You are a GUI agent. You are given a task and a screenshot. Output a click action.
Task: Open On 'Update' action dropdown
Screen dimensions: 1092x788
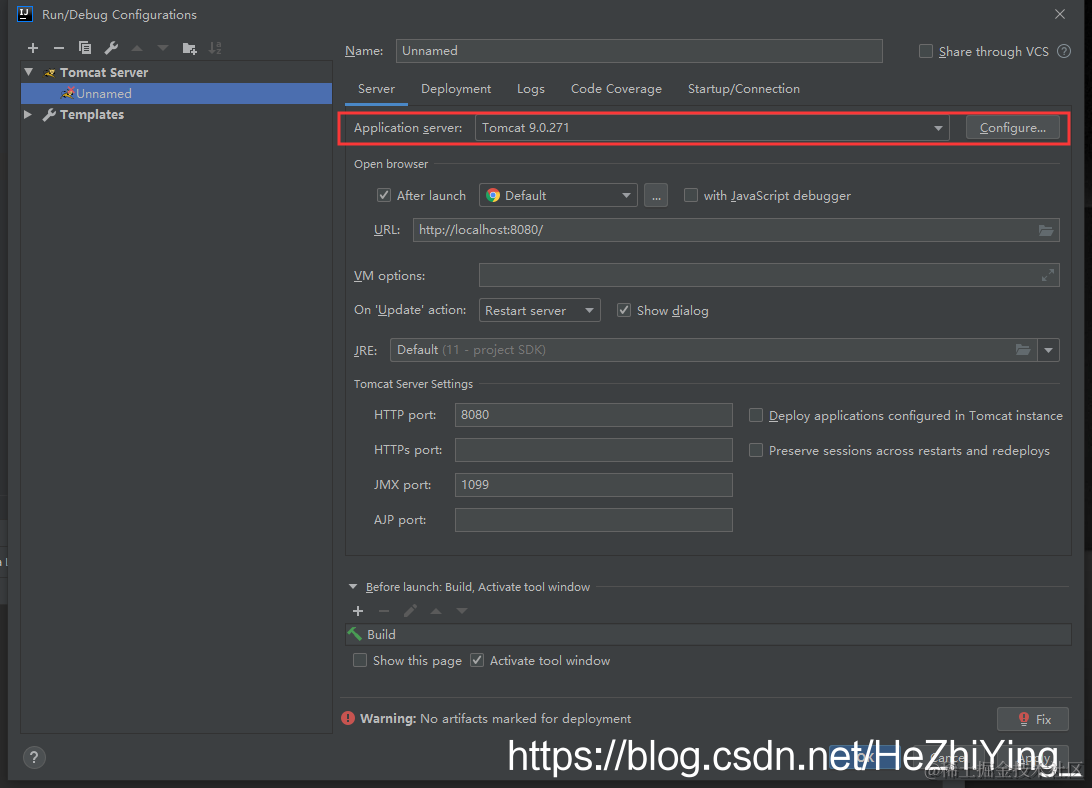pyautogui.click(x=540, y=310)
